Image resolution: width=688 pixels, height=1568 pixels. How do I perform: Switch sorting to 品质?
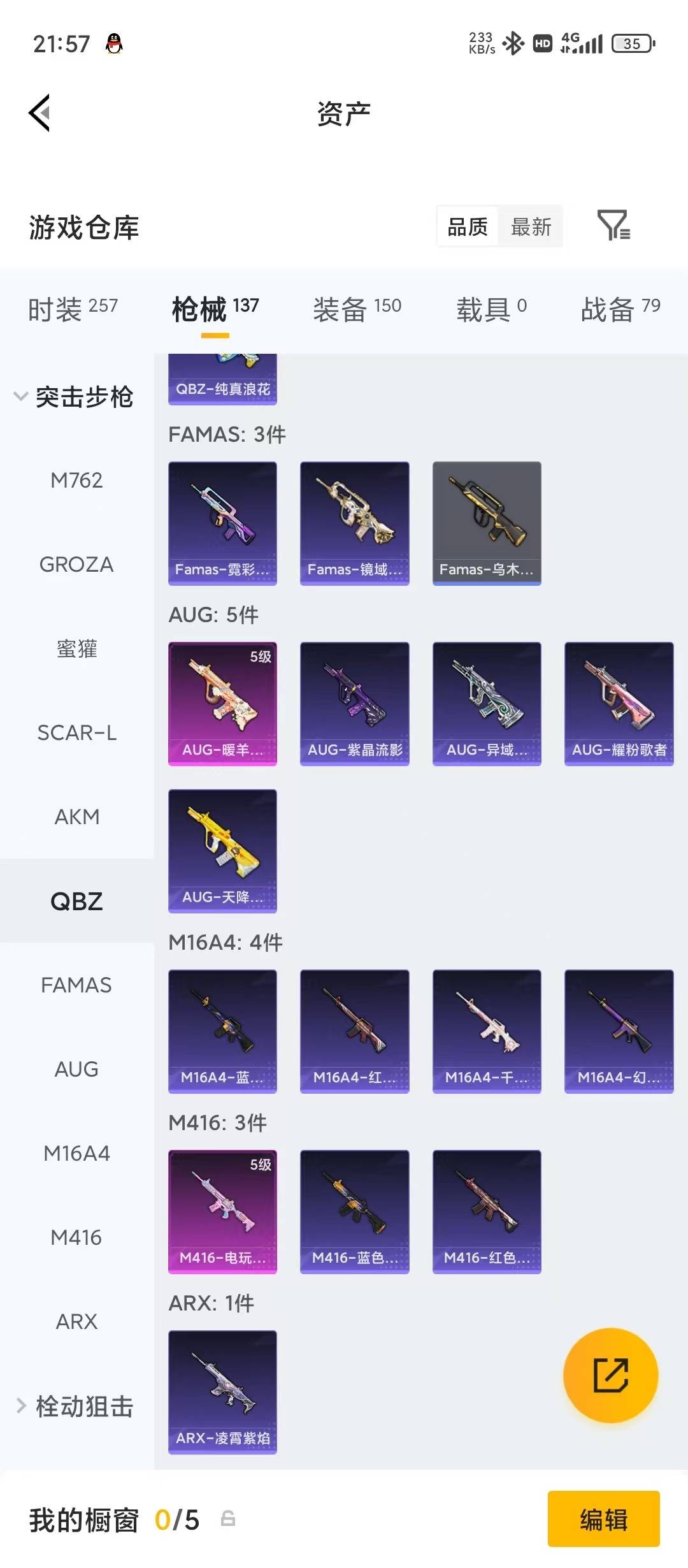point(468,226)
